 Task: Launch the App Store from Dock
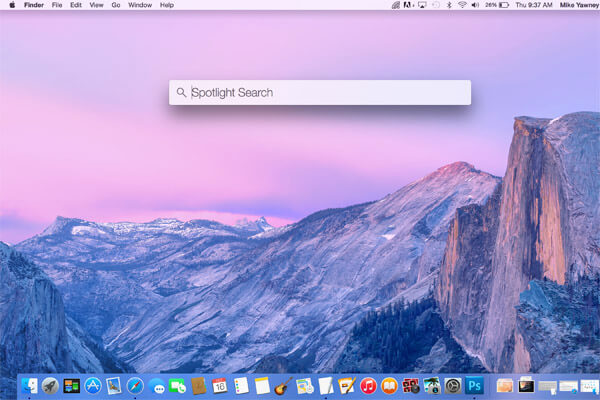point(93,386)
